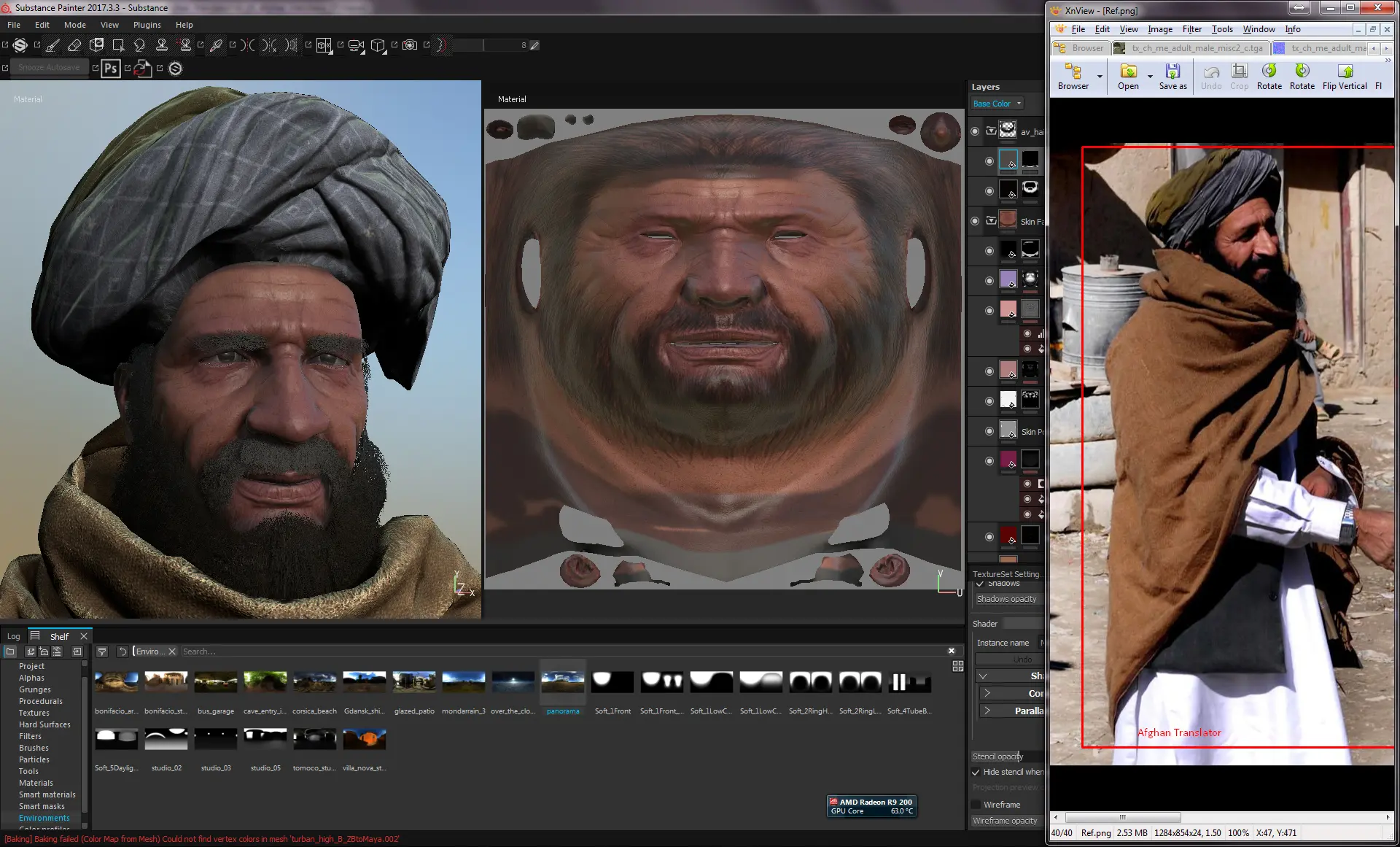Select the Smudge tool icon

pos(140,45)
